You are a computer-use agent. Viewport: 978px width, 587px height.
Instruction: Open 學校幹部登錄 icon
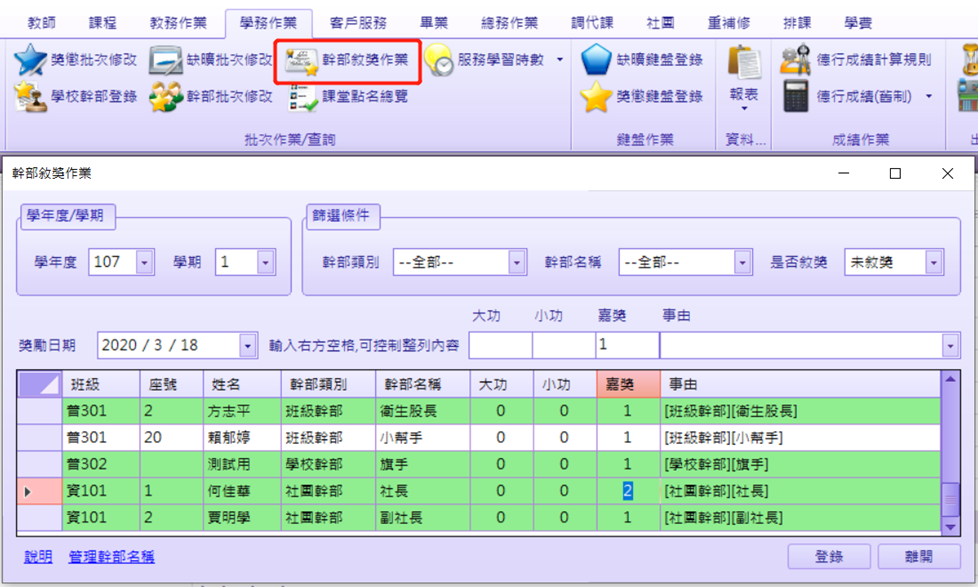(x=30, y=97)
